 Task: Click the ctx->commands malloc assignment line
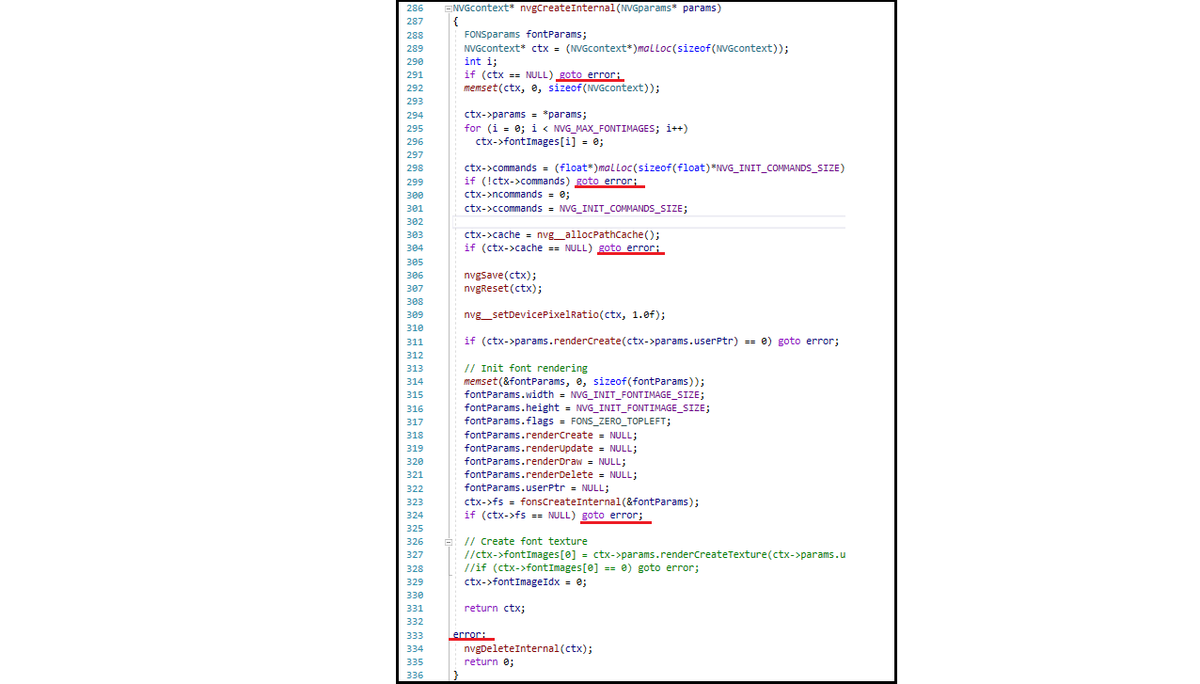click(654, 168)
